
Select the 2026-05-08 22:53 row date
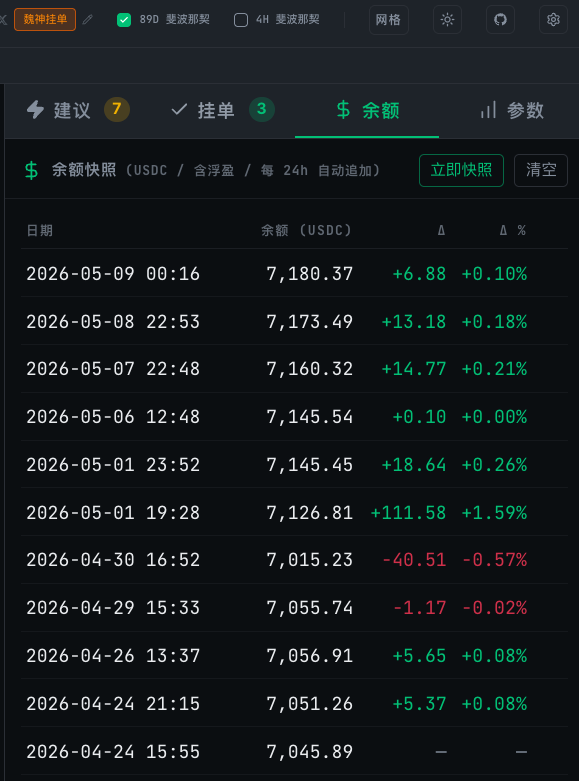coord(113,322)
